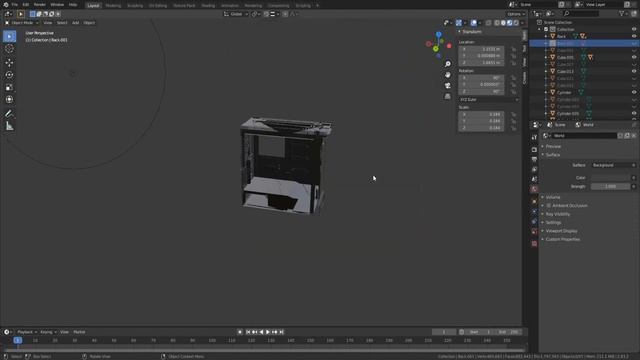The width and height of the screenshot is (640, 360).
Task: Open the Render menu
Action: pyautogui.click(x=40, y=4)
